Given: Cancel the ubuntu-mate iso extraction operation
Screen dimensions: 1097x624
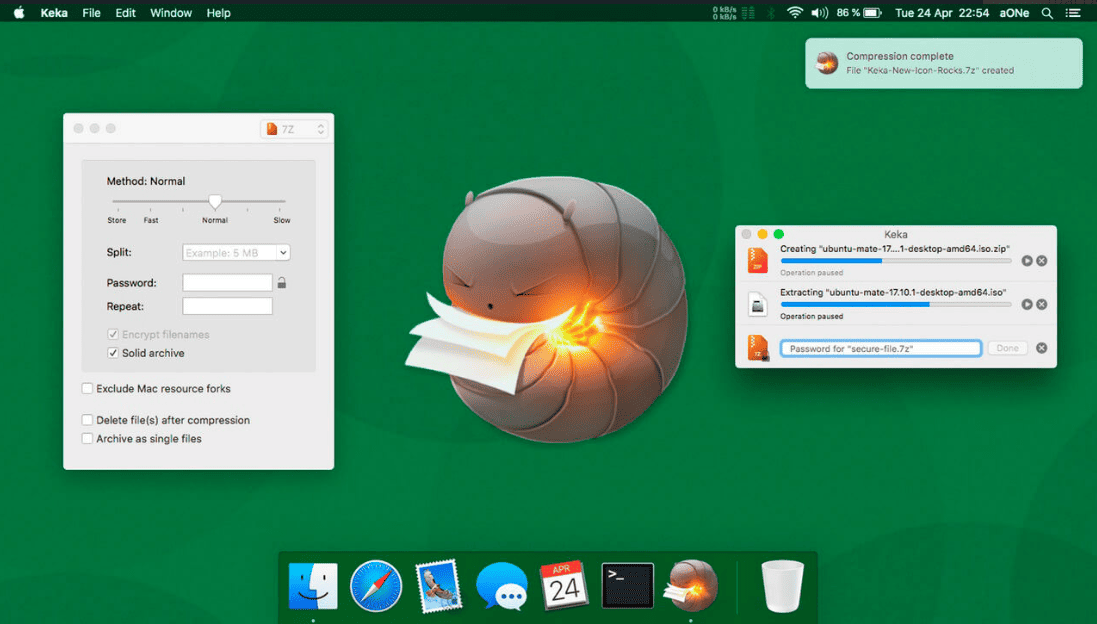Looking at the screenshot, I should 1042,304.
